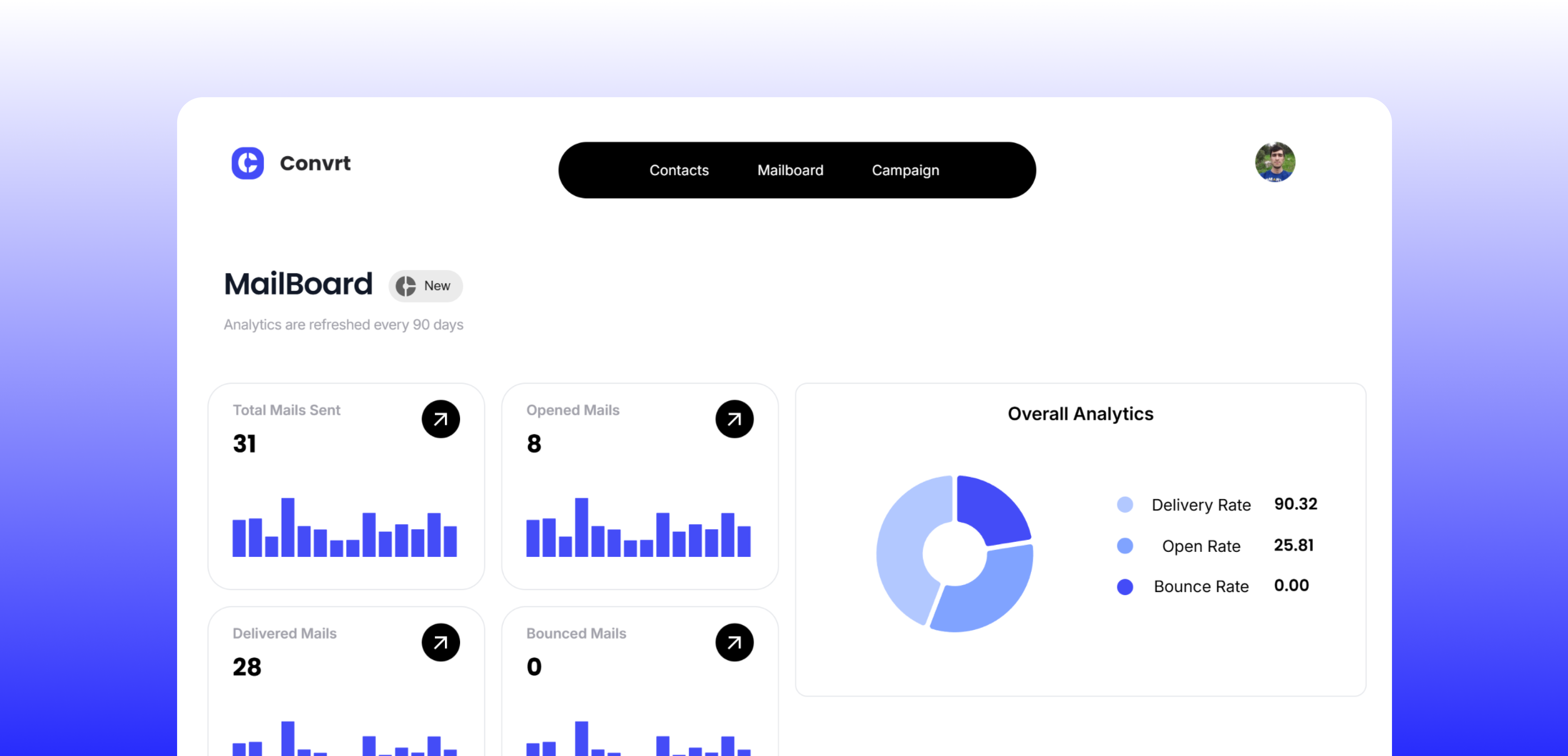1568x756 pixels.
Task: Click the Overall Analytics heading
Action: (1080, 414)
